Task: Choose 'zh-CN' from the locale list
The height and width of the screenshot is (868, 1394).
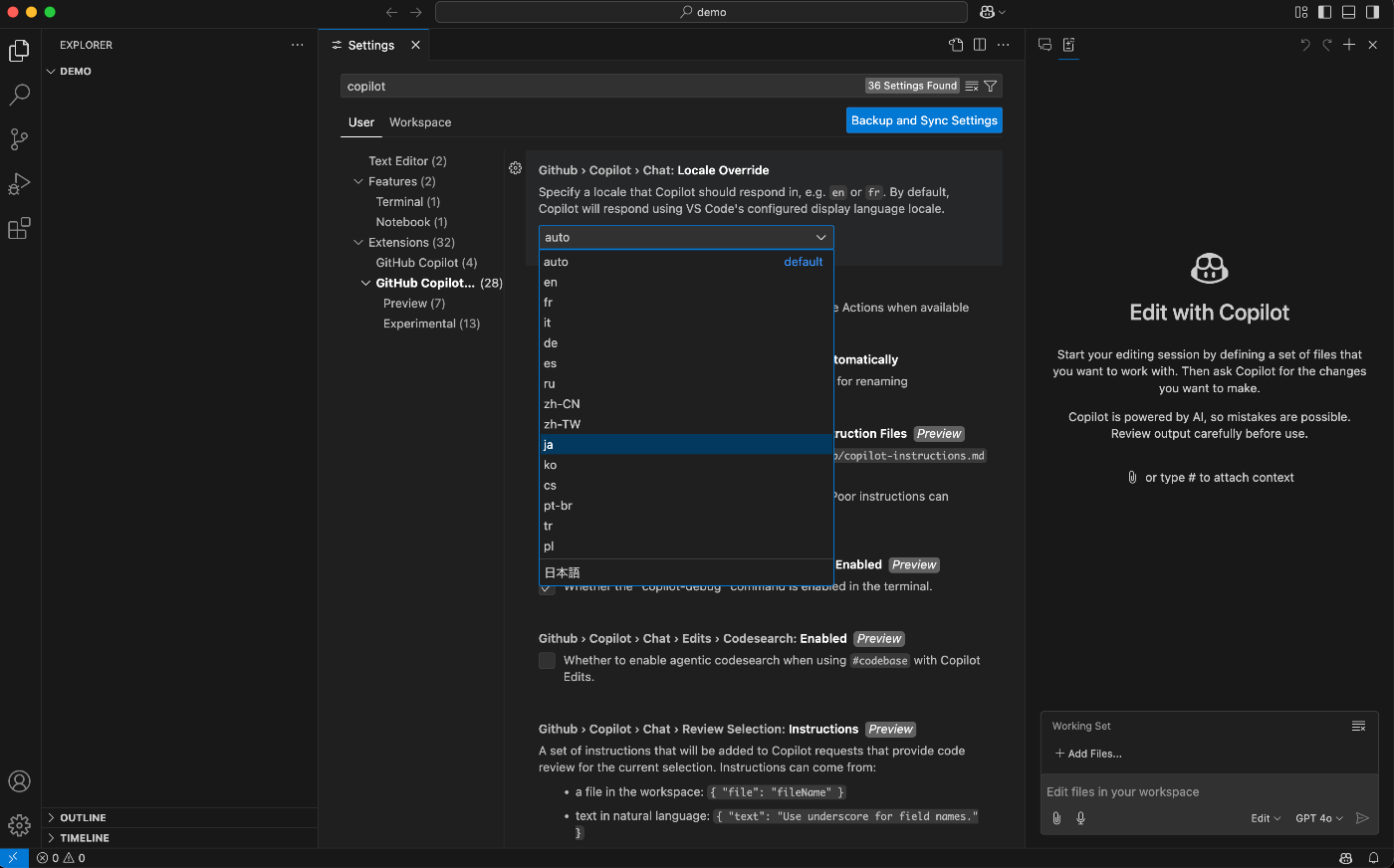Action: pyautogui.click(x=686, y=404)
